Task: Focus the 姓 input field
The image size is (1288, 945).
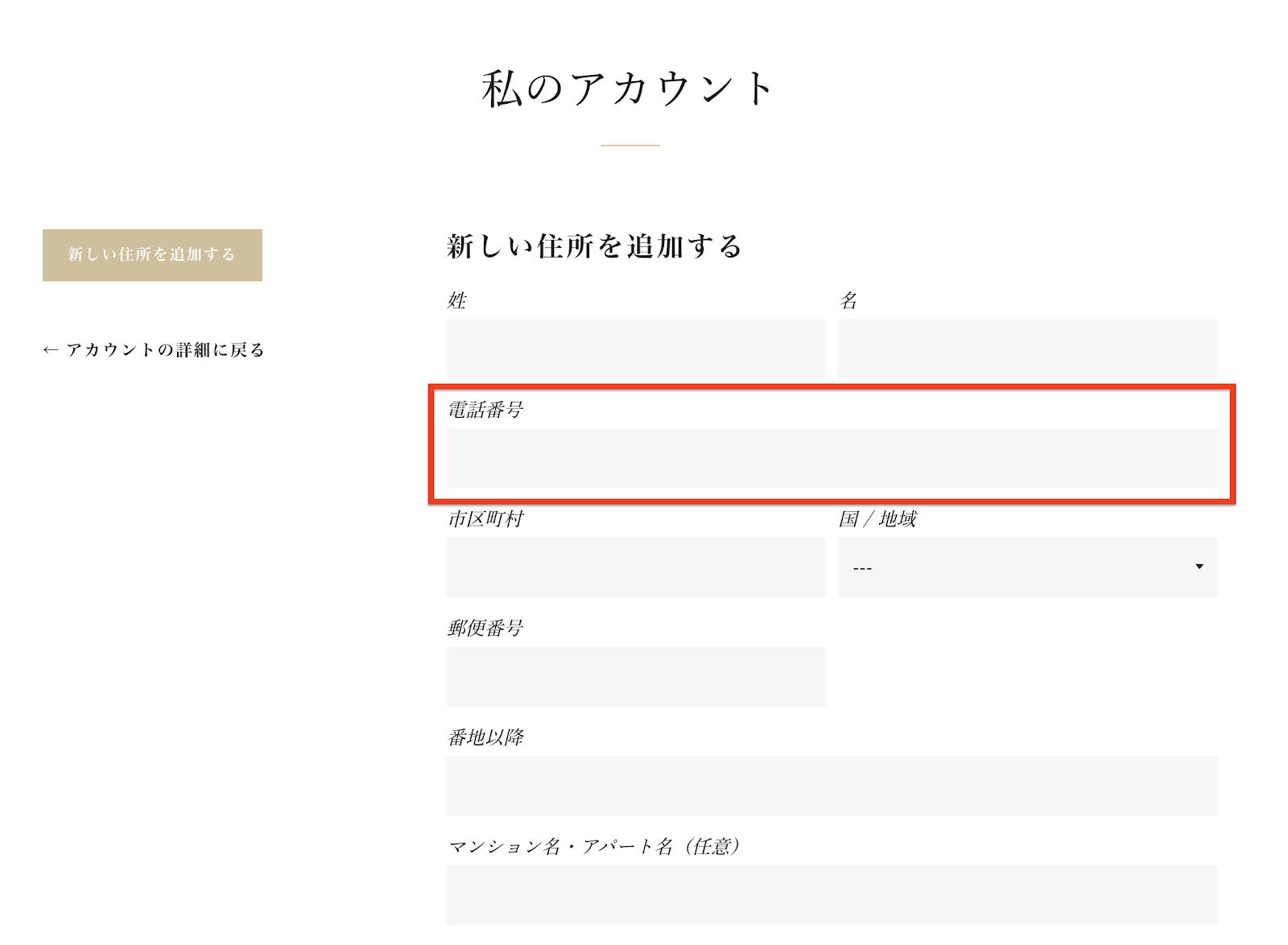Action: pos(635,349)
